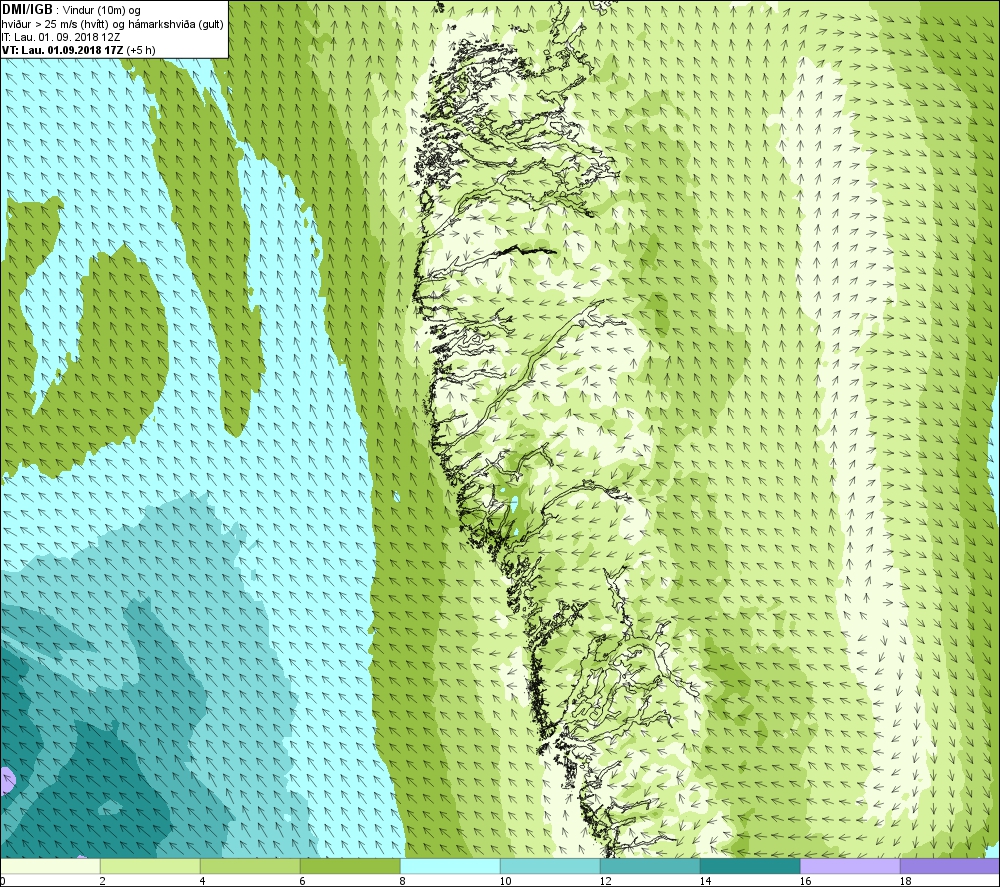Click the legend scale label '16'
The image size is (1000, 887).
[805, 881]
